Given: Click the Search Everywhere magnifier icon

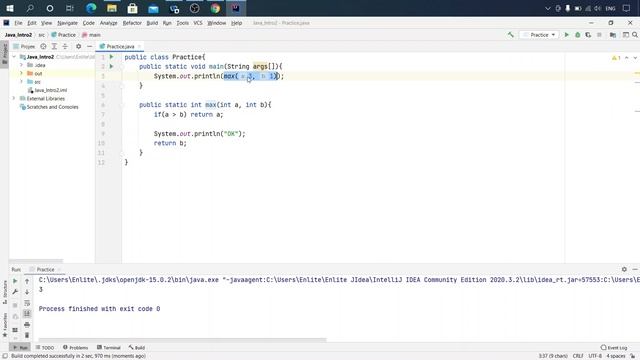Looking at the screenshot, I should pyautogui.click(x=635, y=35).
